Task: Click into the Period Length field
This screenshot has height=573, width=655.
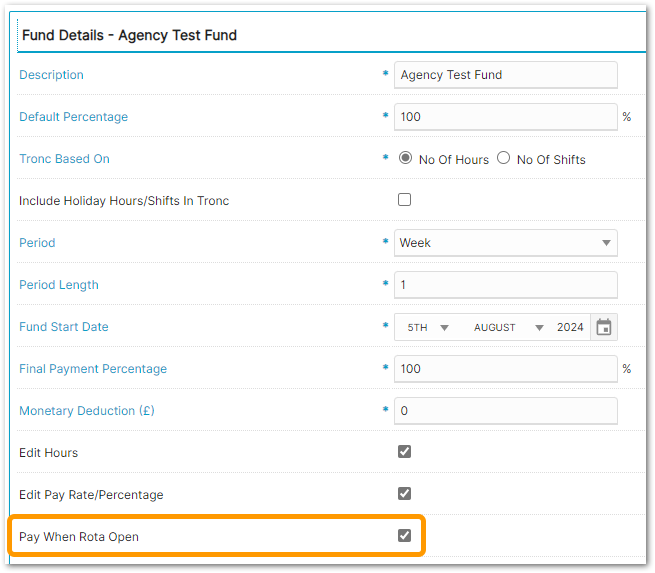Action: click(x=505, y=285)
